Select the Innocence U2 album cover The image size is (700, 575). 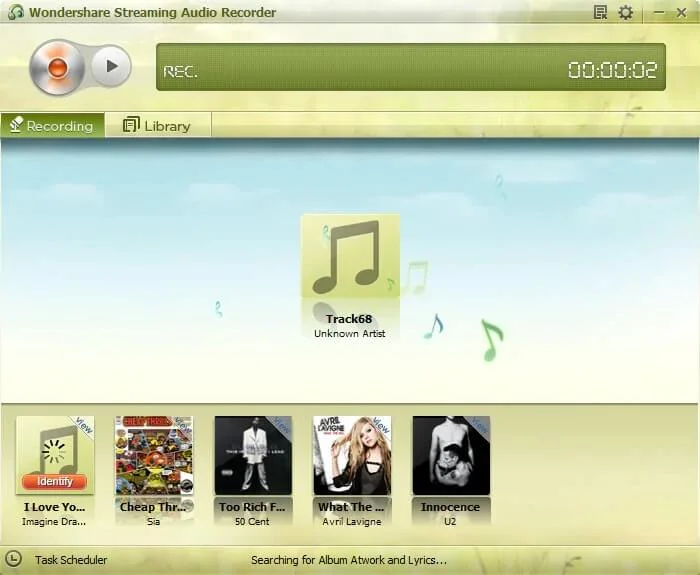pos(451,455)
